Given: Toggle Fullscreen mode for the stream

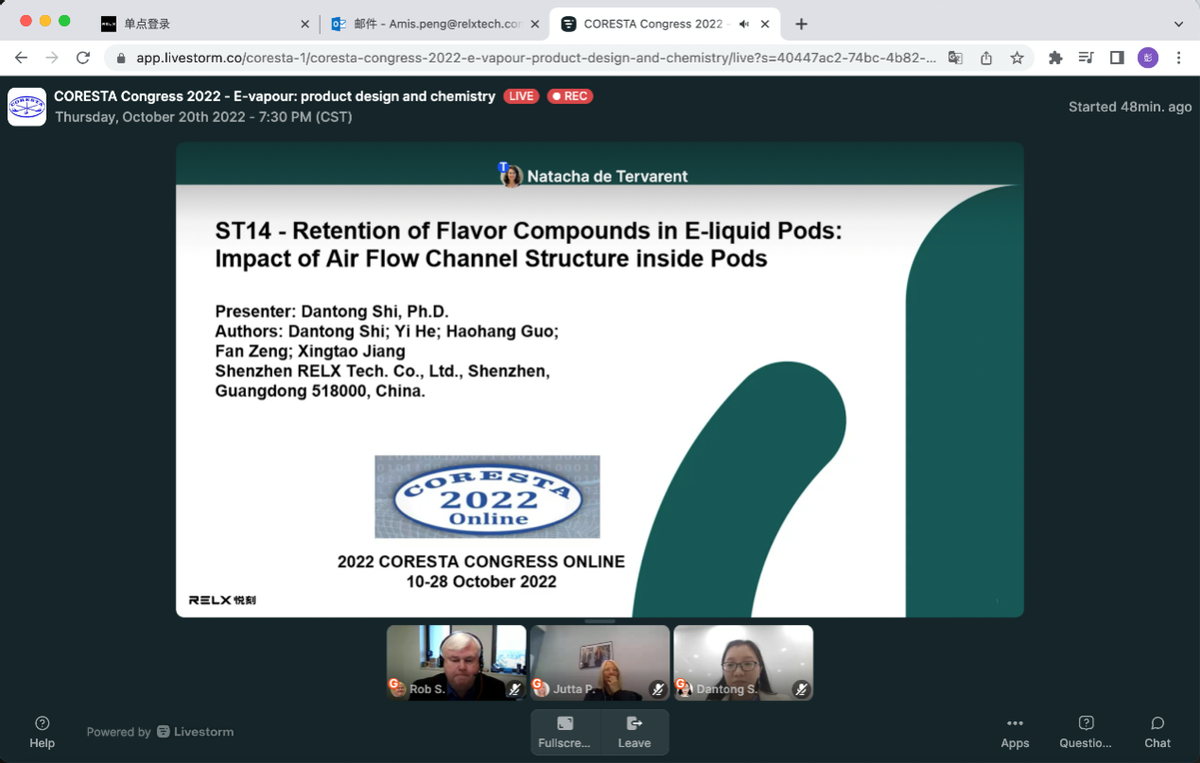Looking at the screenshot, I should [565, 732].
